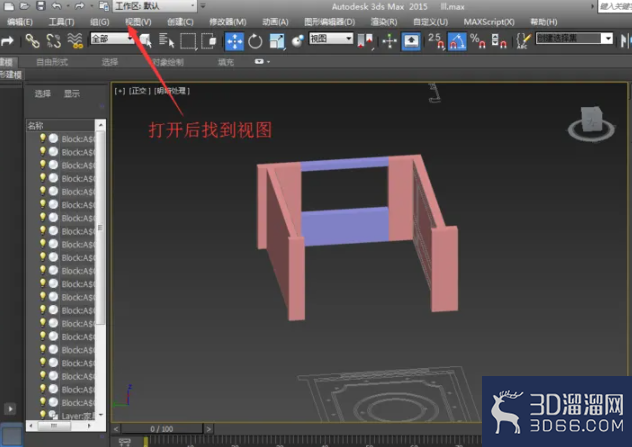
Task: Choose the Rectangular Selection Region tool
Action: click(x=188, y=41)
